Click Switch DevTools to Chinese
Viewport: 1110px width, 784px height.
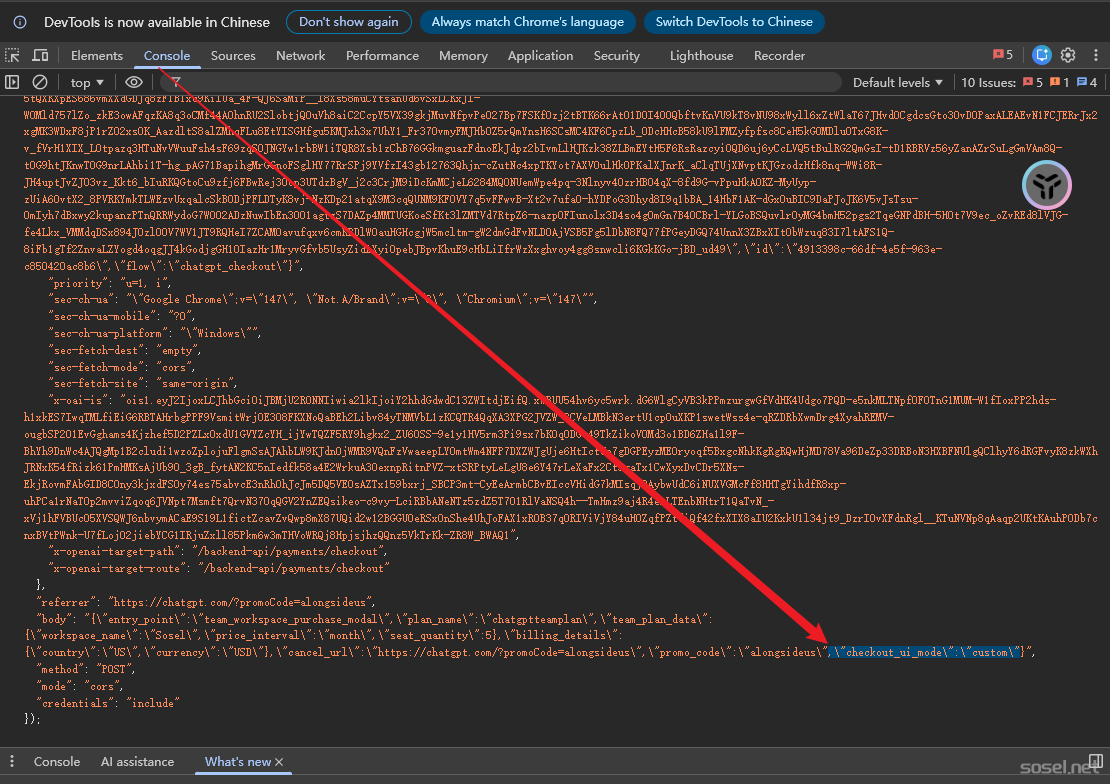coord(733,22)
